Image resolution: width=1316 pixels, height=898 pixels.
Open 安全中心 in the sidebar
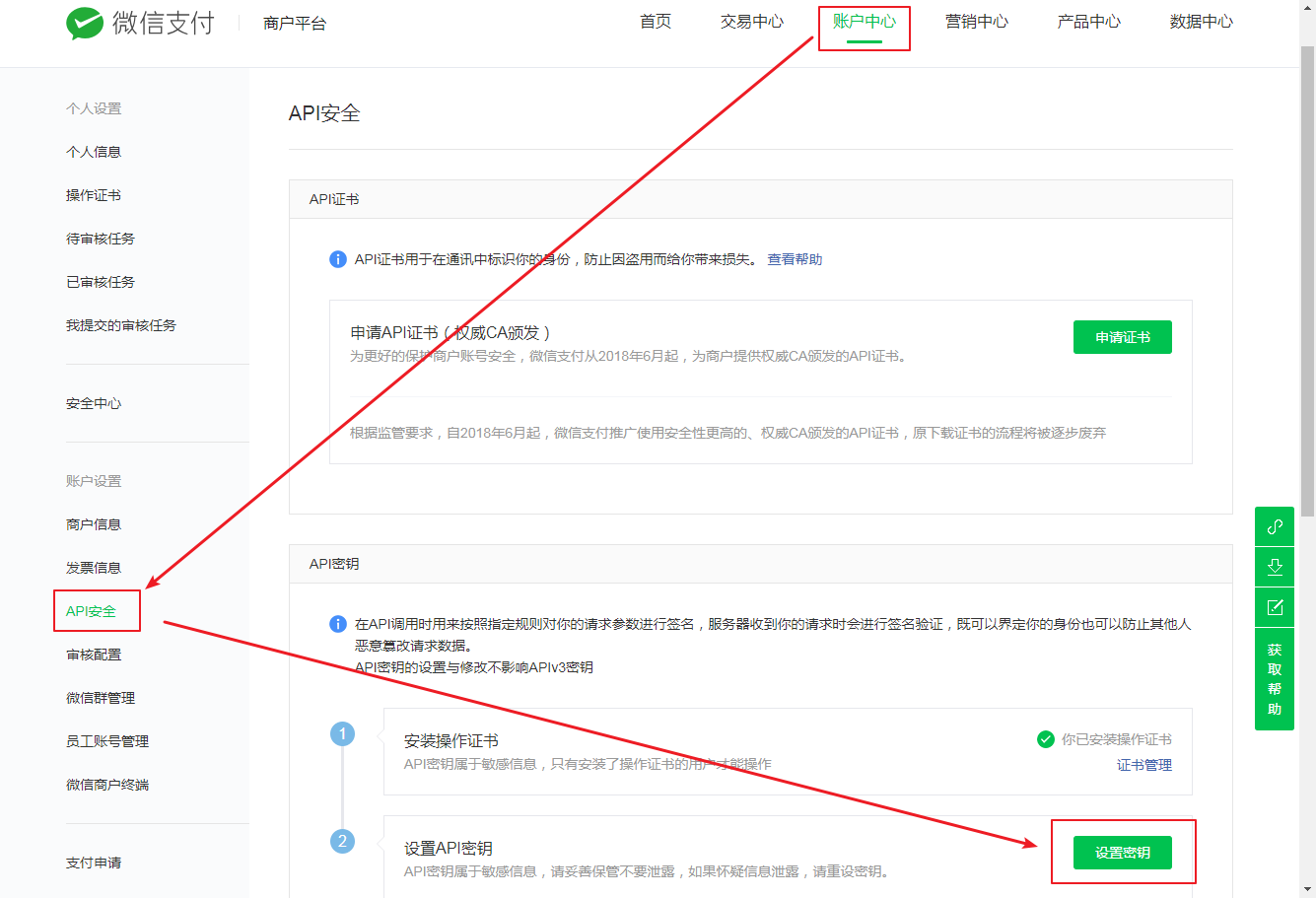(94, 403)
